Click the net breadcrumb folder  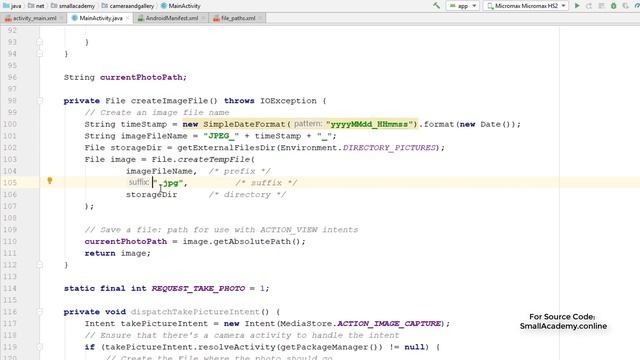pos(36,6)
